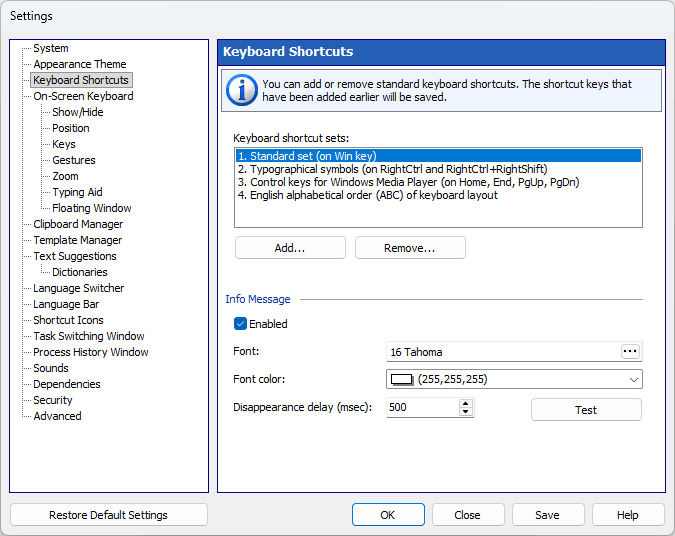Click the Save button
This screenshot has height=536, width=675.
[x=548, y=514]
